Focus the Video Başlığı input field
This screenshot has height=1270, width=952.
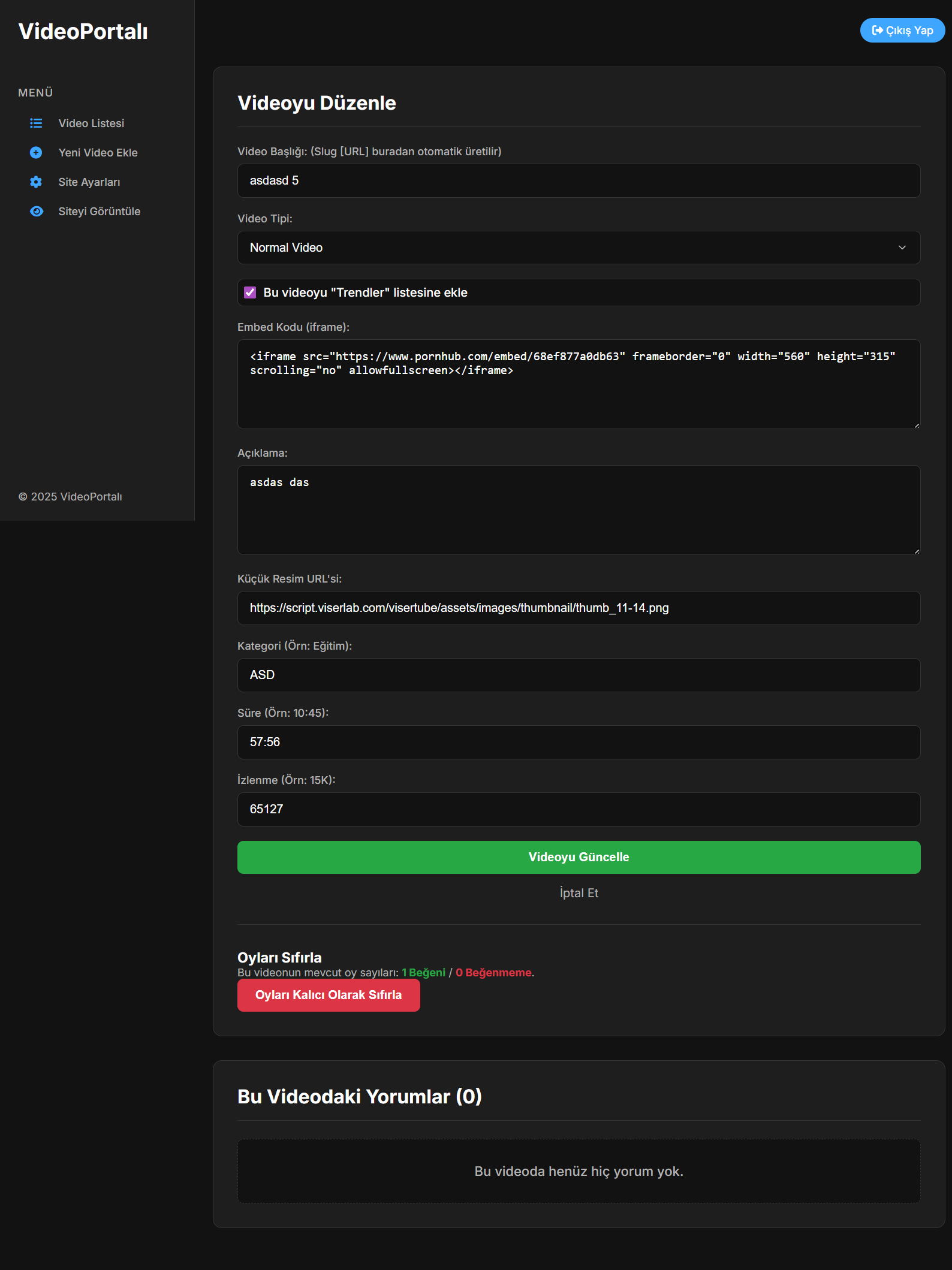pyautogui.click(x=579, y=180)
